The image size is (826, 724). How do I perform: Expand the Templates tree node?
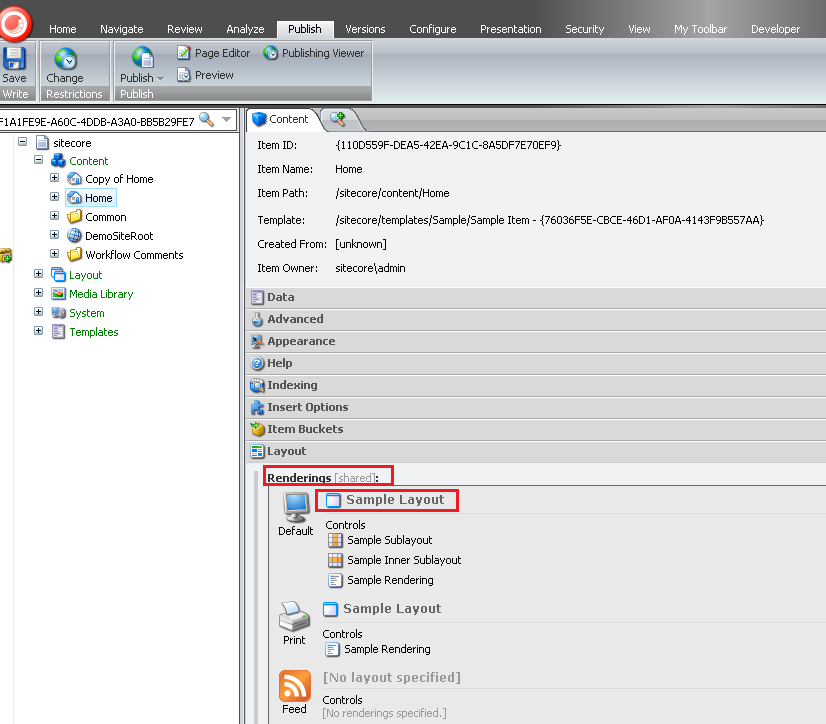(38, 330)
